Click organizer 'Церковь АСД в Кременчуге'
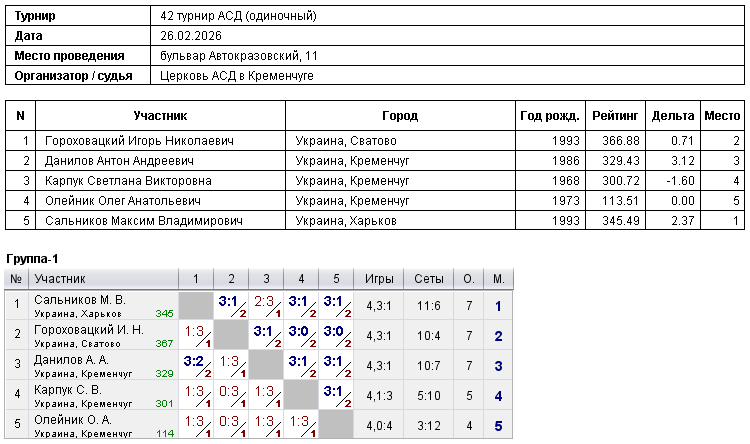This screenshot has width=750, height=444. pyautogui.click(x=237, y=76)
